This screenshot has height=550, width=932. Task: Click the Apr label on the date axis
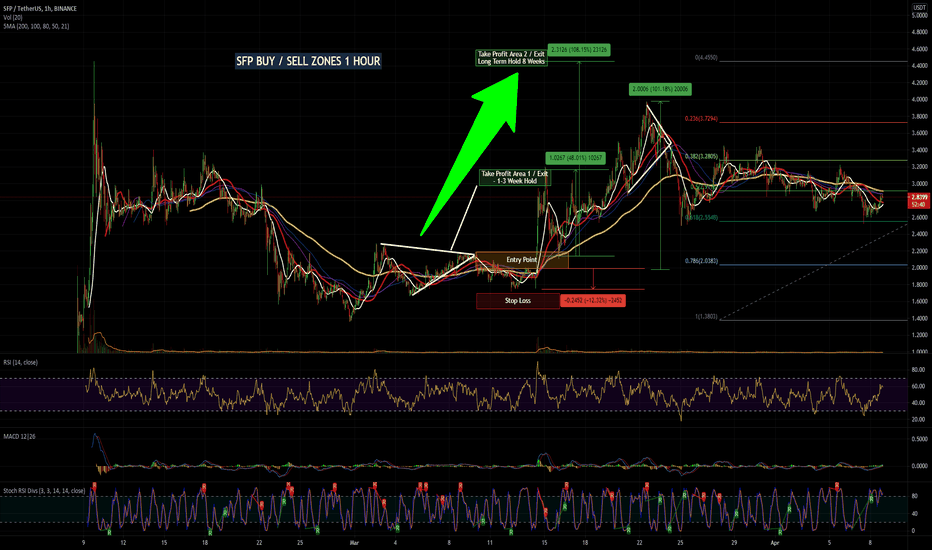[774, 543]
